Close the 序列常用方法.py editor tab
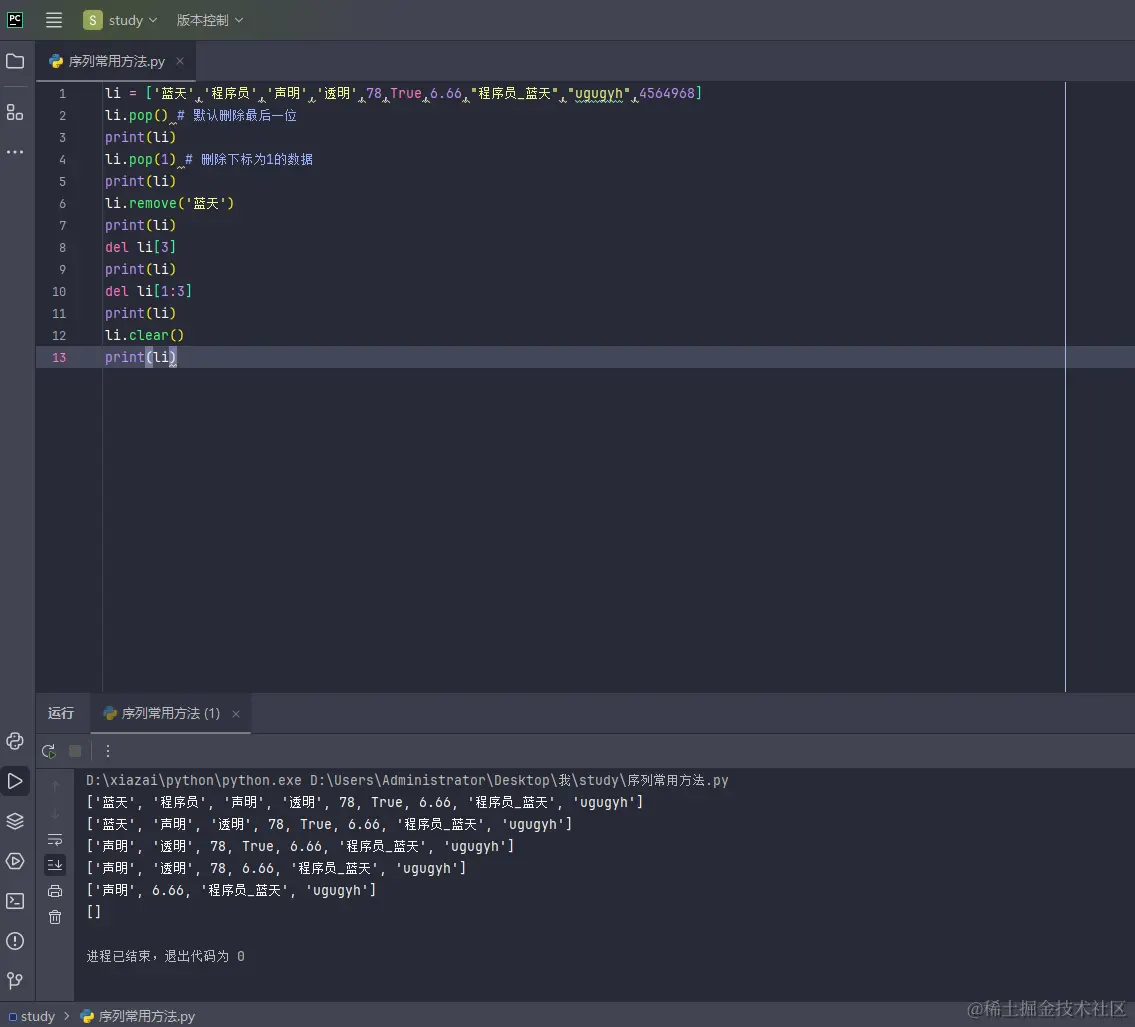1135x1027 pixels. (180, 62)
